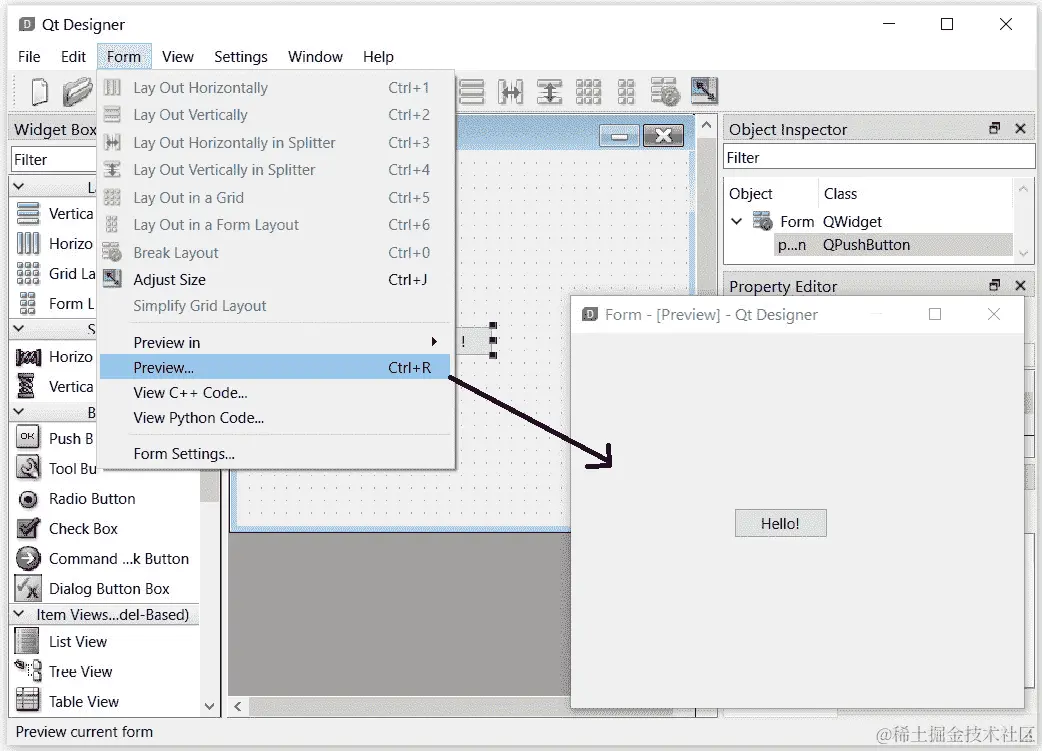The height and width of the screenshot is (751, 1042).
Task: Collapse the Item Views category
Action: pos(19,614)
